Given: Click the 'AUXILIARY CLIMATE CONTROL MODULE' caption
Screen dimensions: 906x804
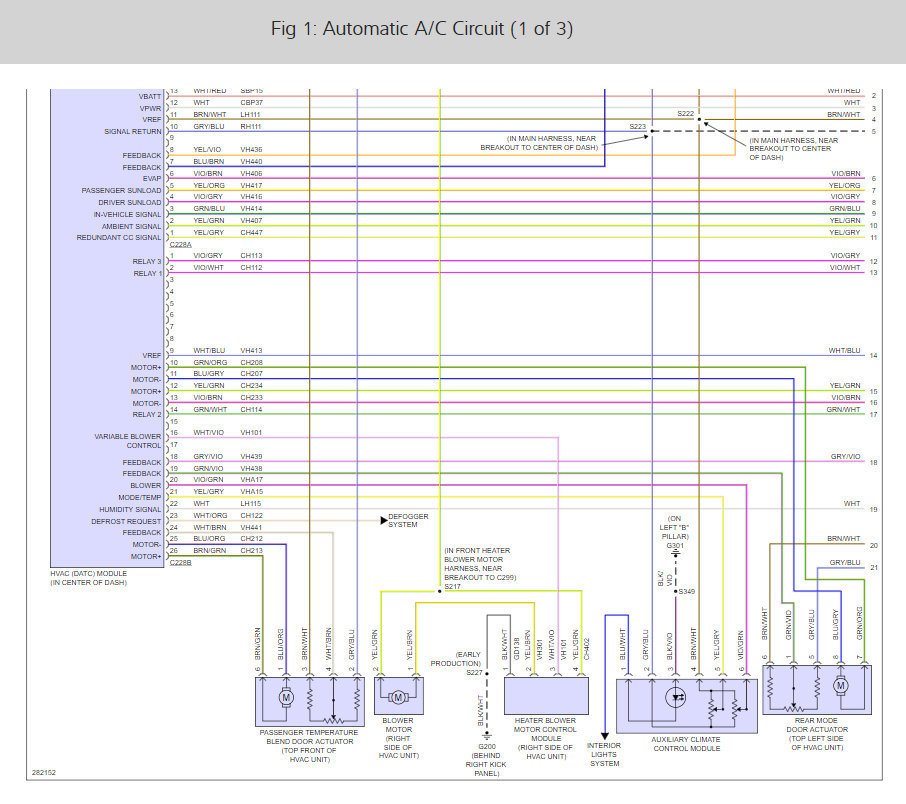Looking at the screenshot, I should pos(686,744).
